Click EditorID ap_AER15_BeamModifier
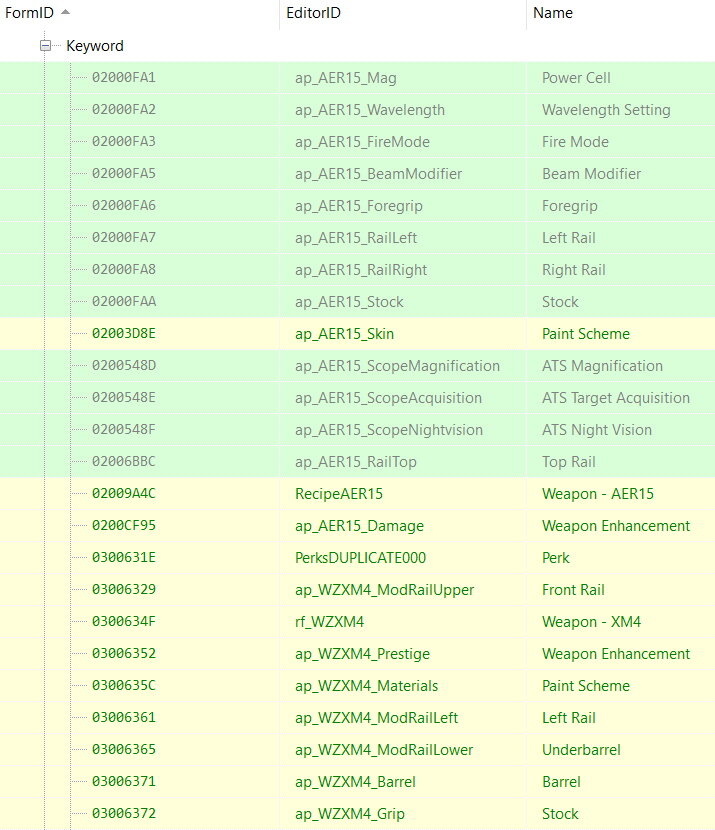 pos(378,174)
